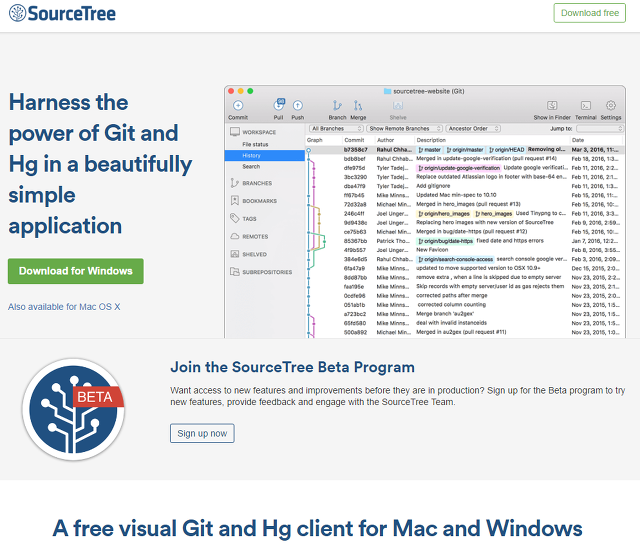Click the Branches icon in sidebar
Viewport: 640px width, 551px height.
[x=234, y=183]
